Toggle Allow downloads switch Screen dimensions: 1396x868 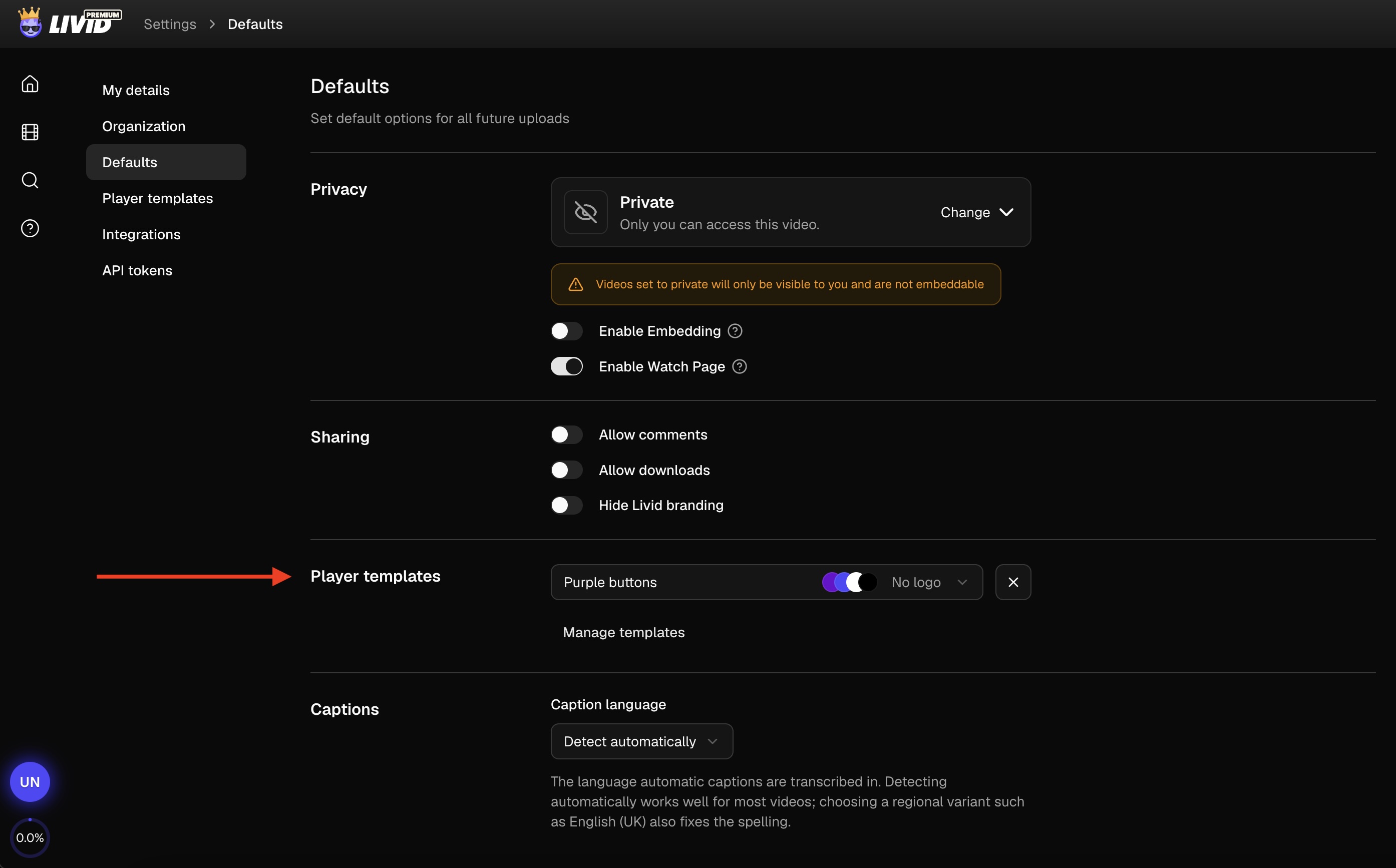[567, 470]
